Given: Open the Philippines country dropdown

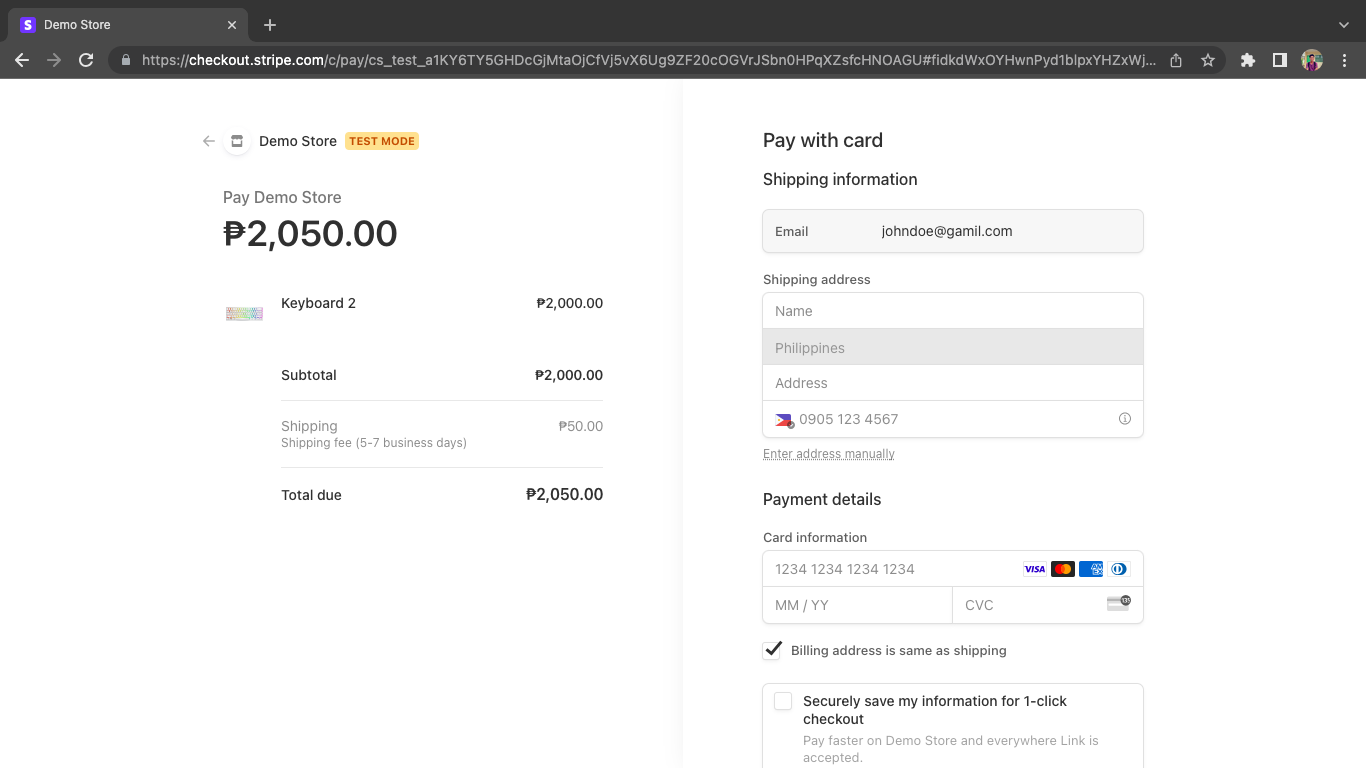Looking at the screenshot, I should coord(952,348).
